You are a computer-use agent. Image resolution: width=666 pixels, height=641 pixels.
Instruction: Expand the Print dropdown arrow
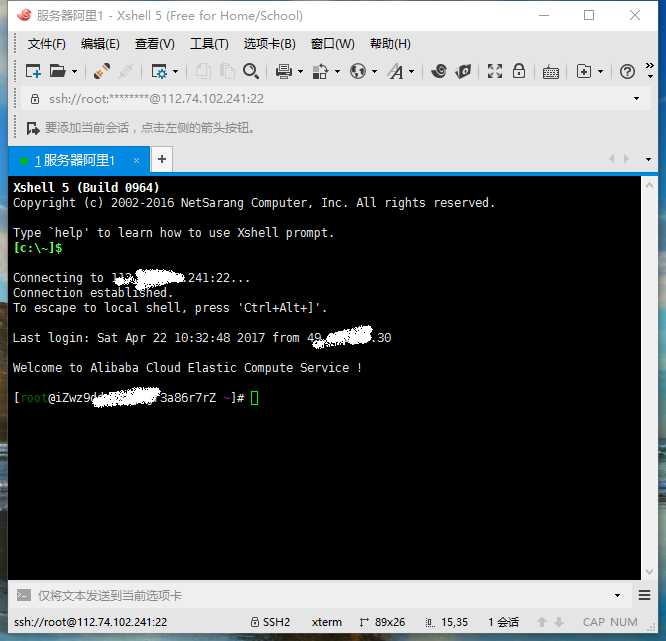pos(300,71)
